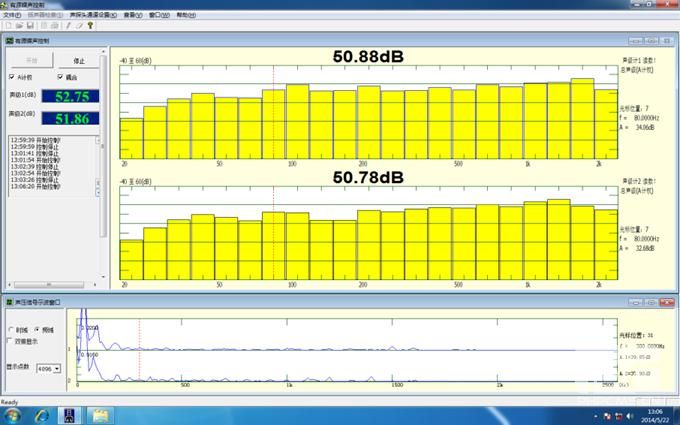The image size is (680, 425).
Task: Click the Ready status bar text
Action: coord(9,402)
